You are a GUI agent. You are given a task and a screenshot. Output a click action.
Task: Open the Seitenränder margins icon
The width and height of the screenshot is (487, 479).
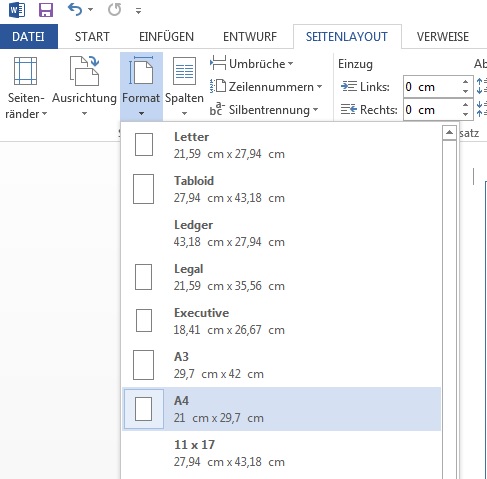25,71
